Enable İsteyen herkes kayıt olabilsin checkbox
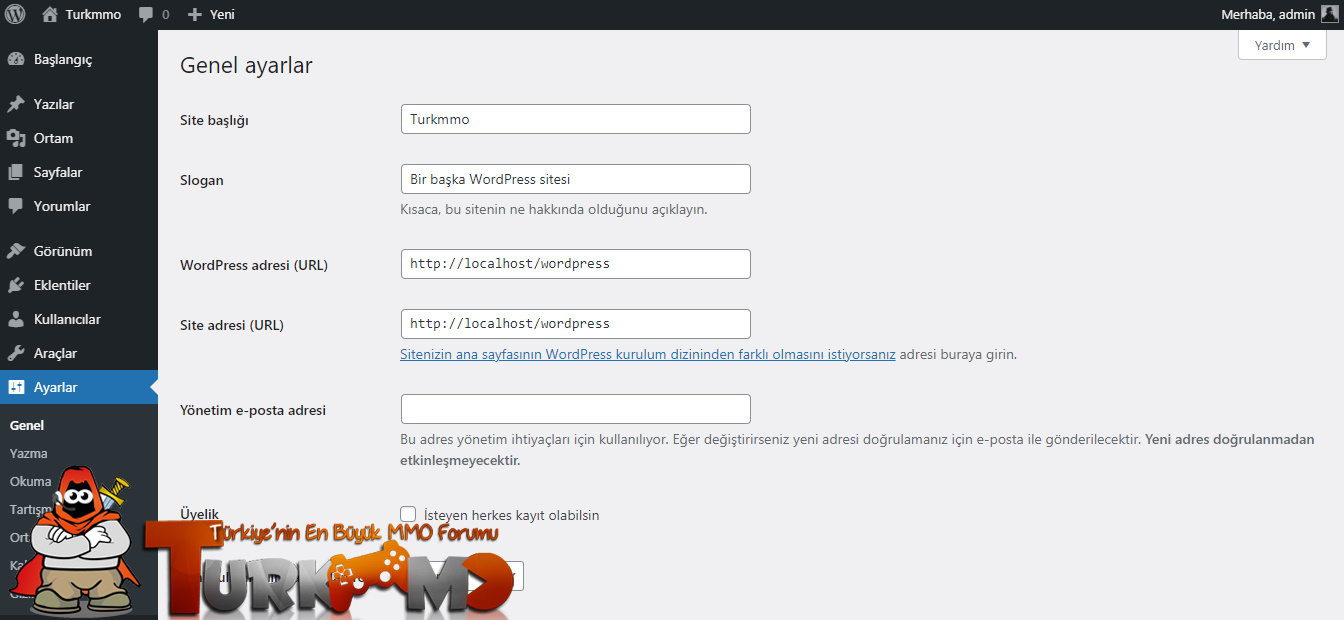Screen dimensions: 1344x620 pos(408,514)
